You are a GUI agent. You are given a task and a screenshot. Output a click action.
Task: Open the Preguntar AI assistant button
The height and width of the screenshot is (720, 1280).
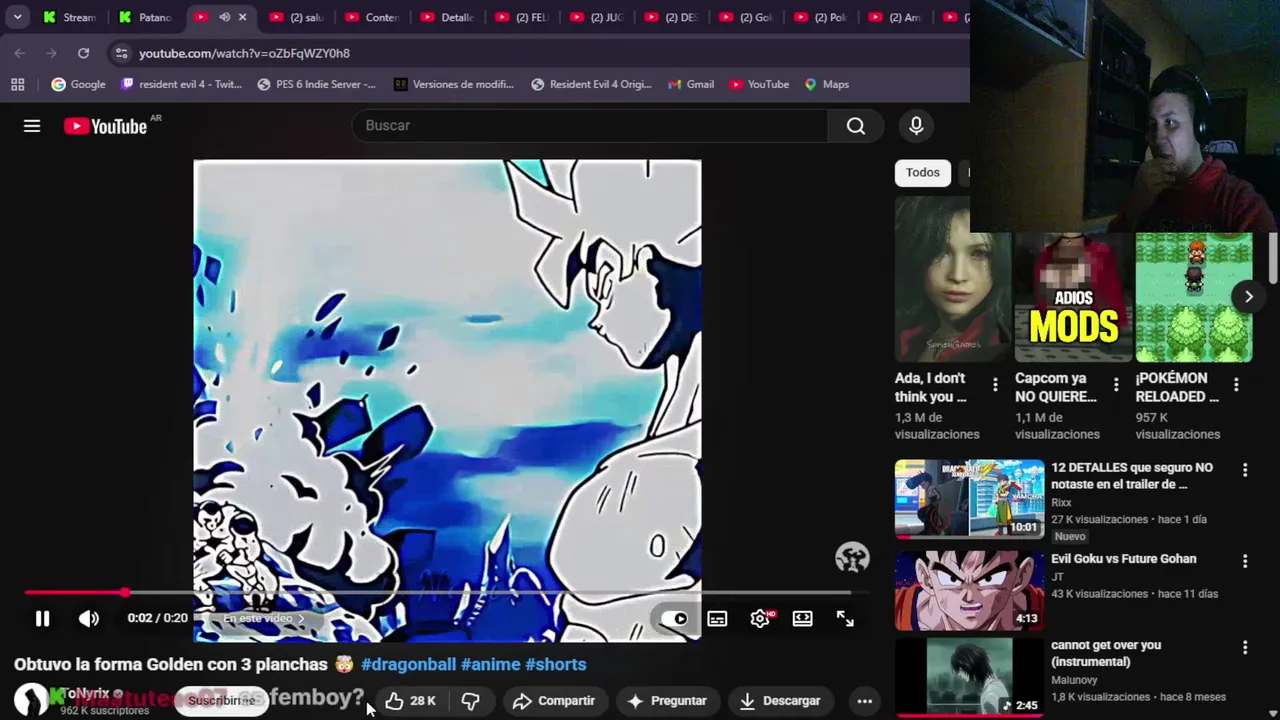coord(667,701)
